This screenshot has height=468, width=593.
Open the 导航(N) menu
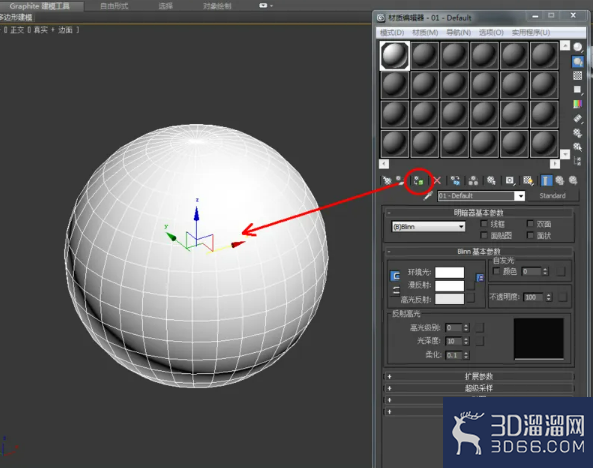tap(458, 33)
